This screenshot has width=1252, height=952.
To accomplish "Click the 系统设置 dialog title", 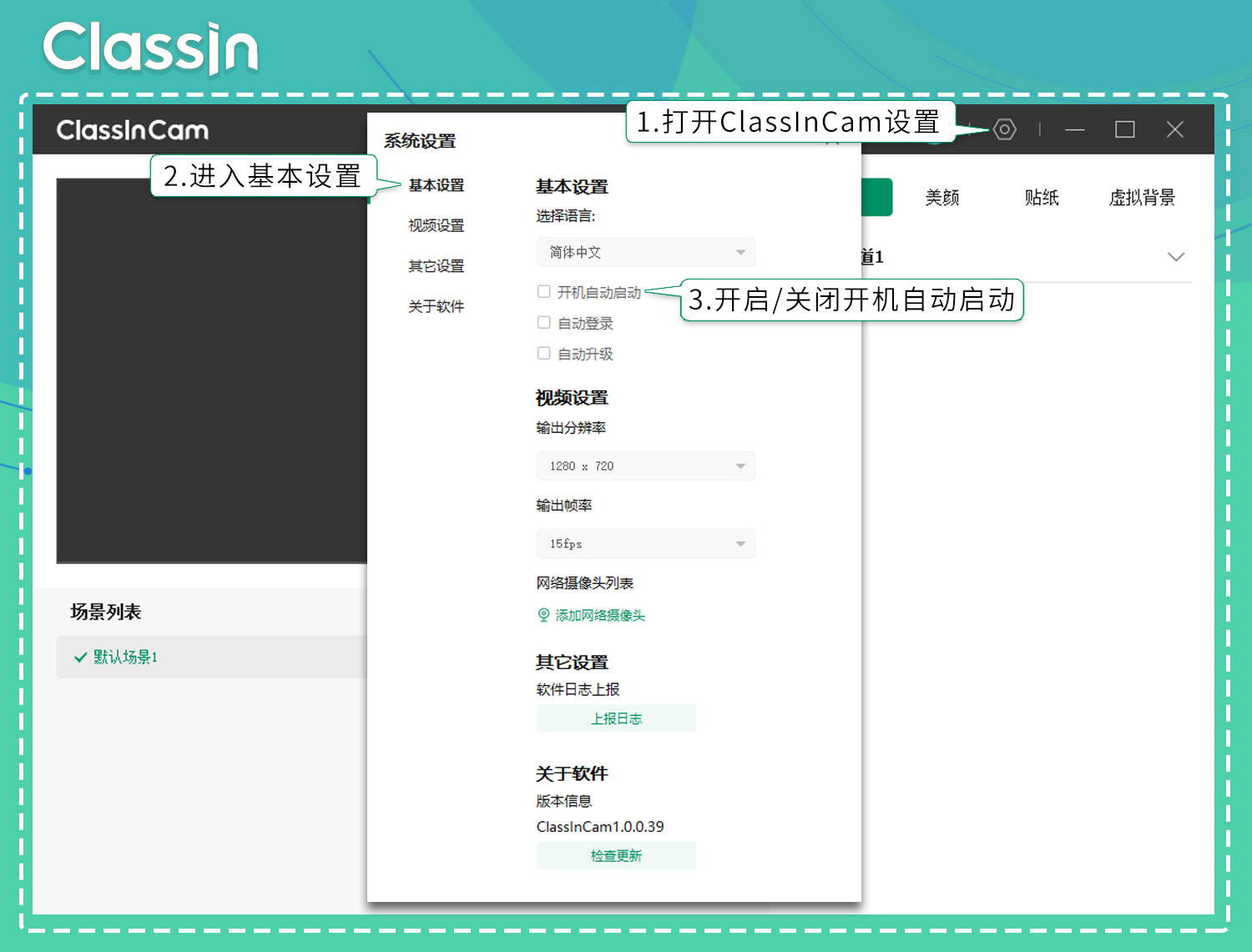I will (420, 141).
